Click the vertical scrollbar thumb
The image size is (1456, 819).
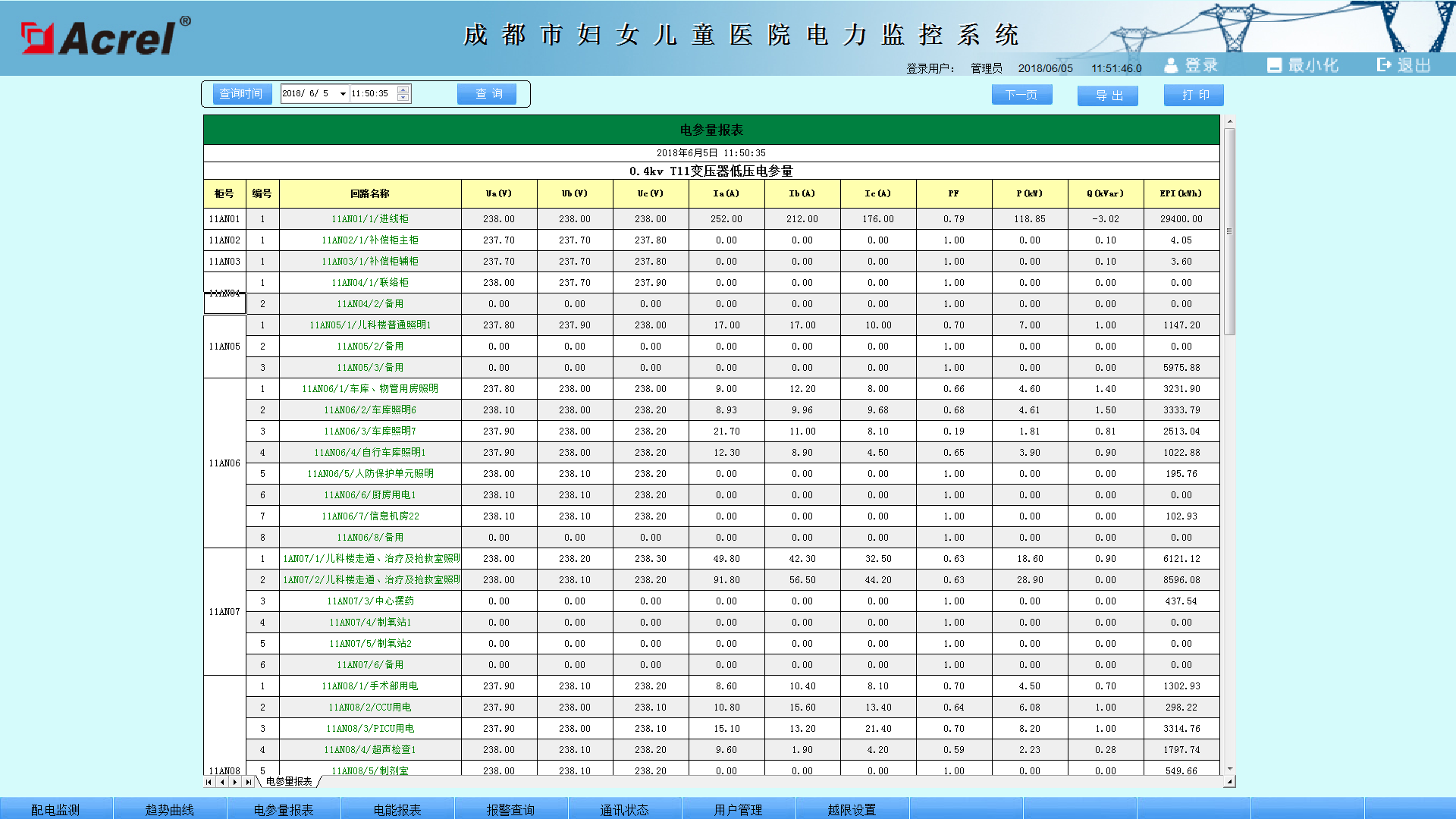coord(1229,231)
